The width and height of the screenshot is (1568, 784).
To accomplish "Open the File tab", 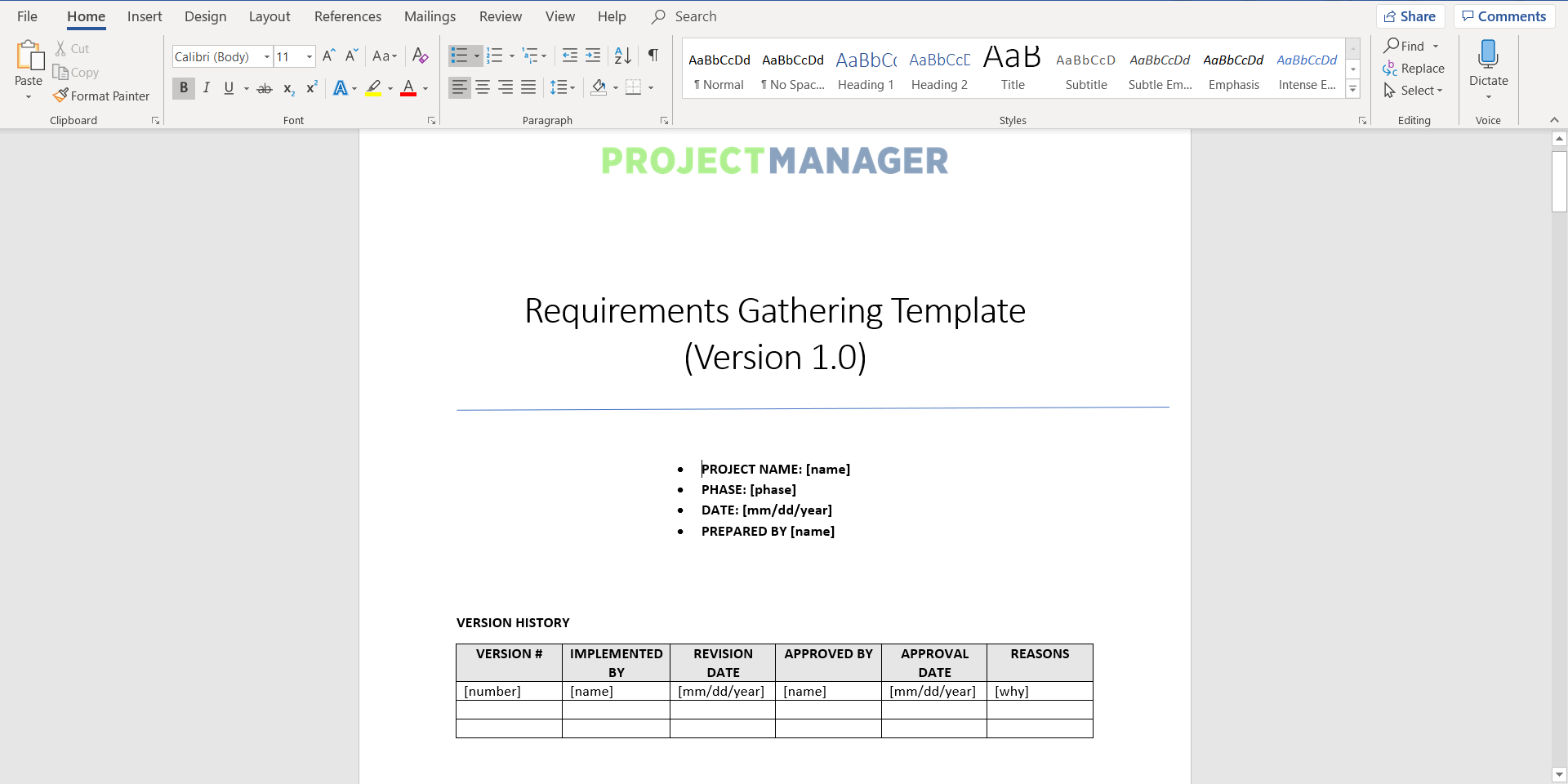I will point(27,16).
